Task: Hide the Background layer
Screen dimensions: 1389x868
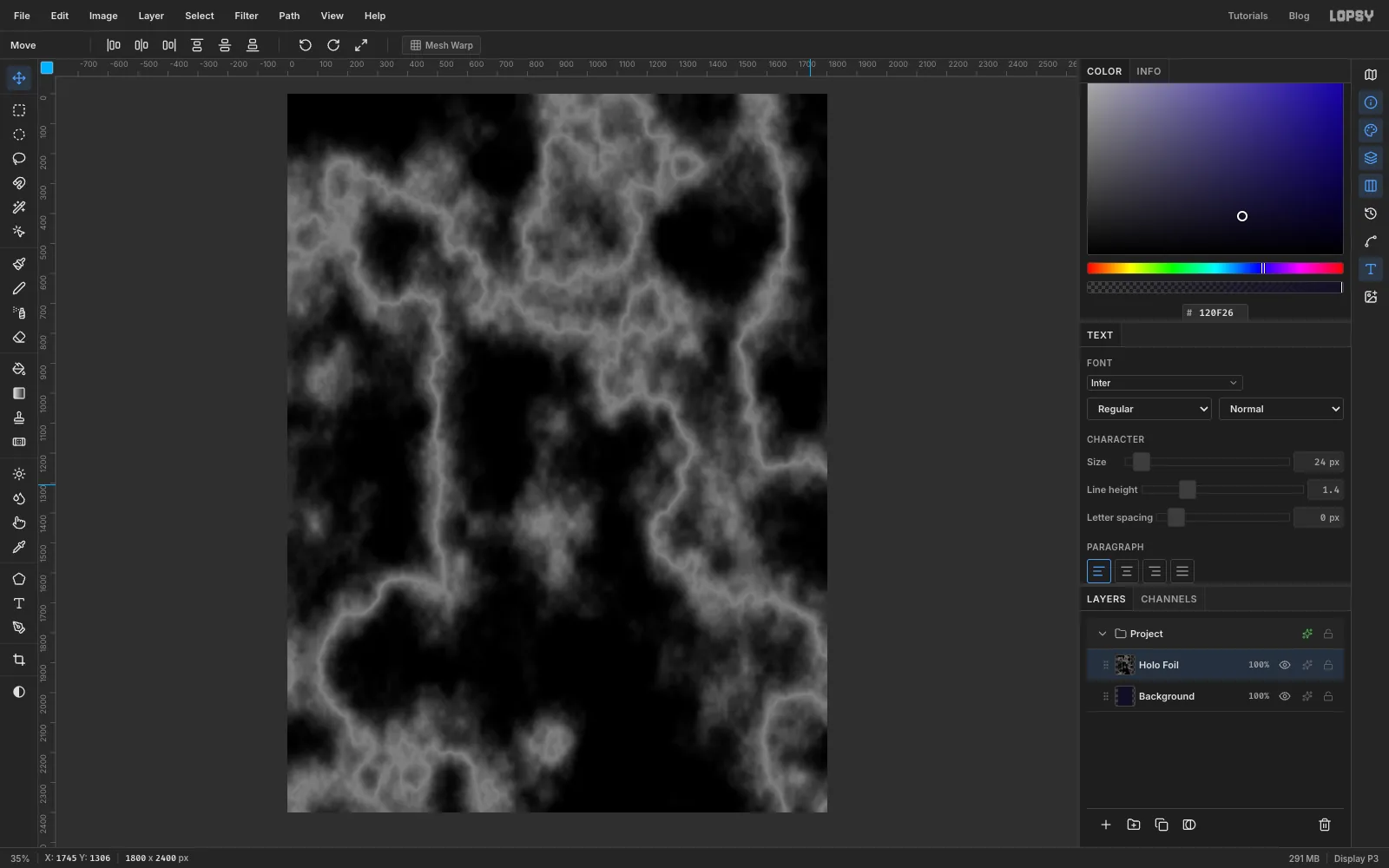Action: pos(1285,696)
